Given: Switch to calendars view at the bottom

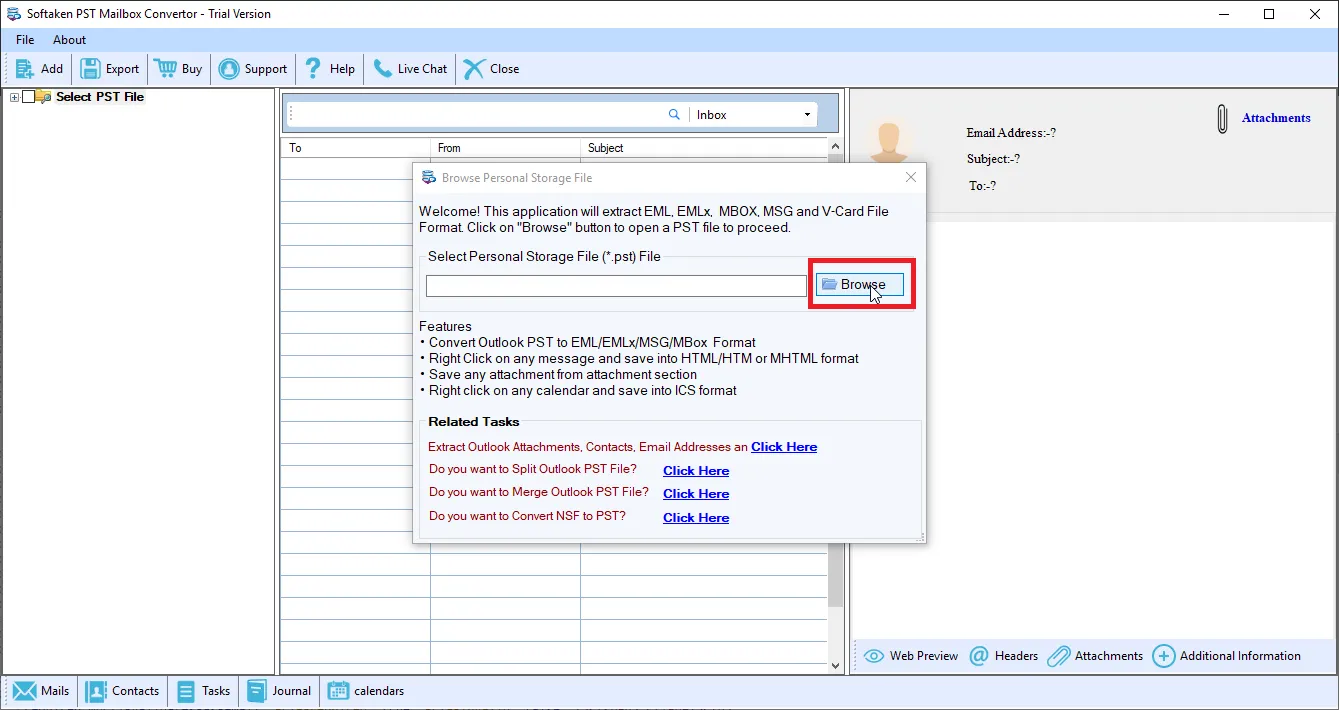Looking at the screenshot, I should tap(366, 691).
